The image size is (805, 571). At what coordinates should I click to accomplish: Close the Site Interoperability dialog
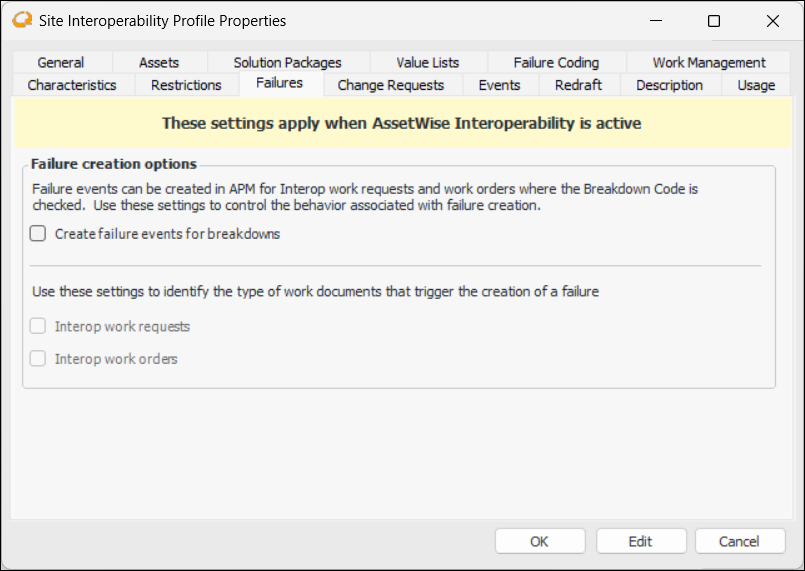coord(772,21)
